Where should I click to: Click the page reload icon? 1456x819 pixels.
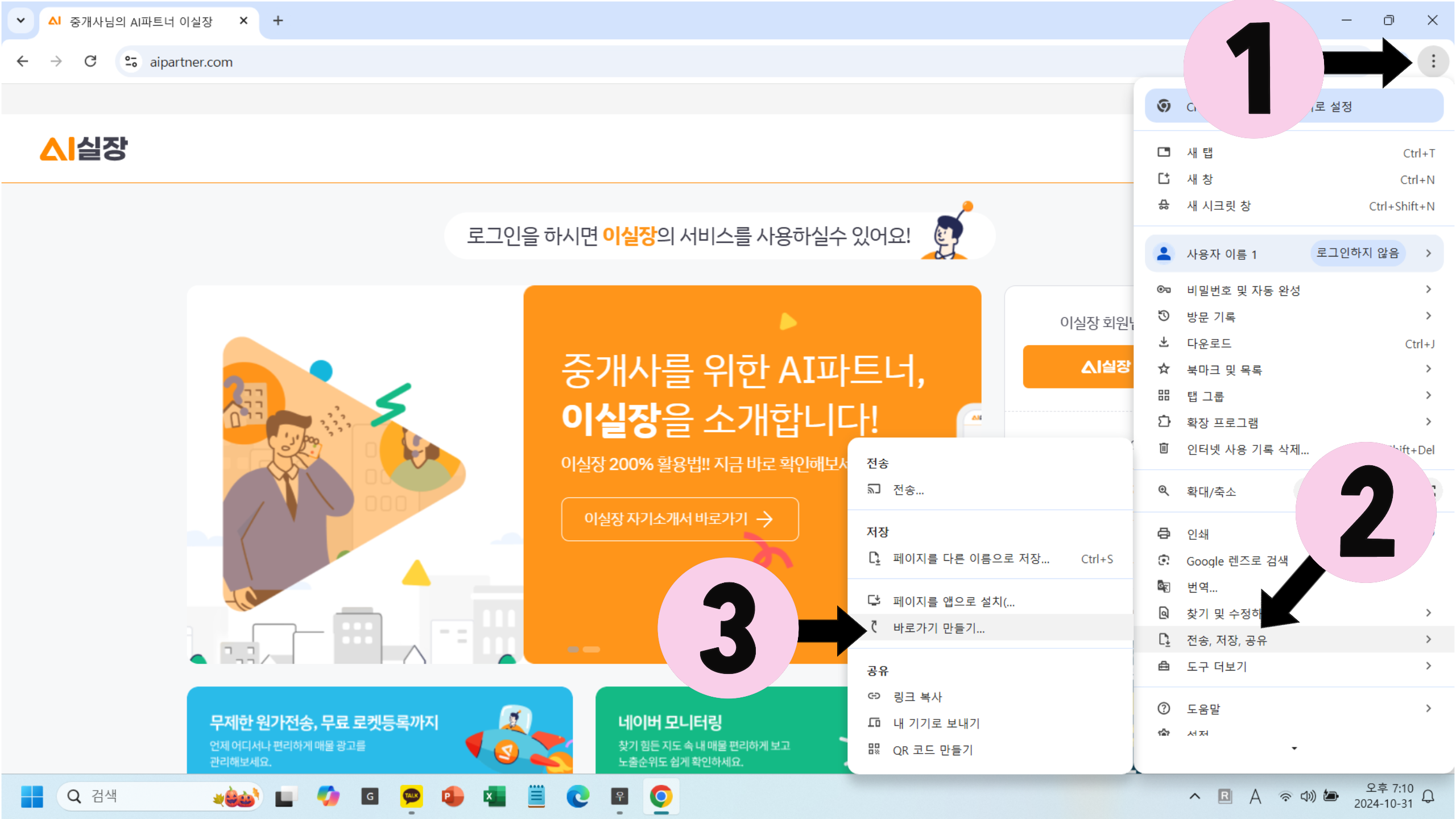point(90,61)
